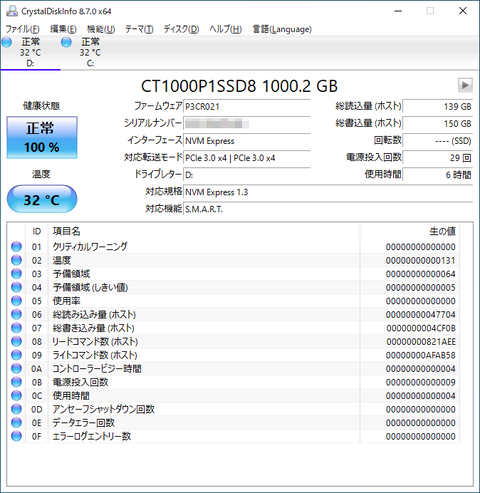Click the ID column header

(x=37, y=231)
